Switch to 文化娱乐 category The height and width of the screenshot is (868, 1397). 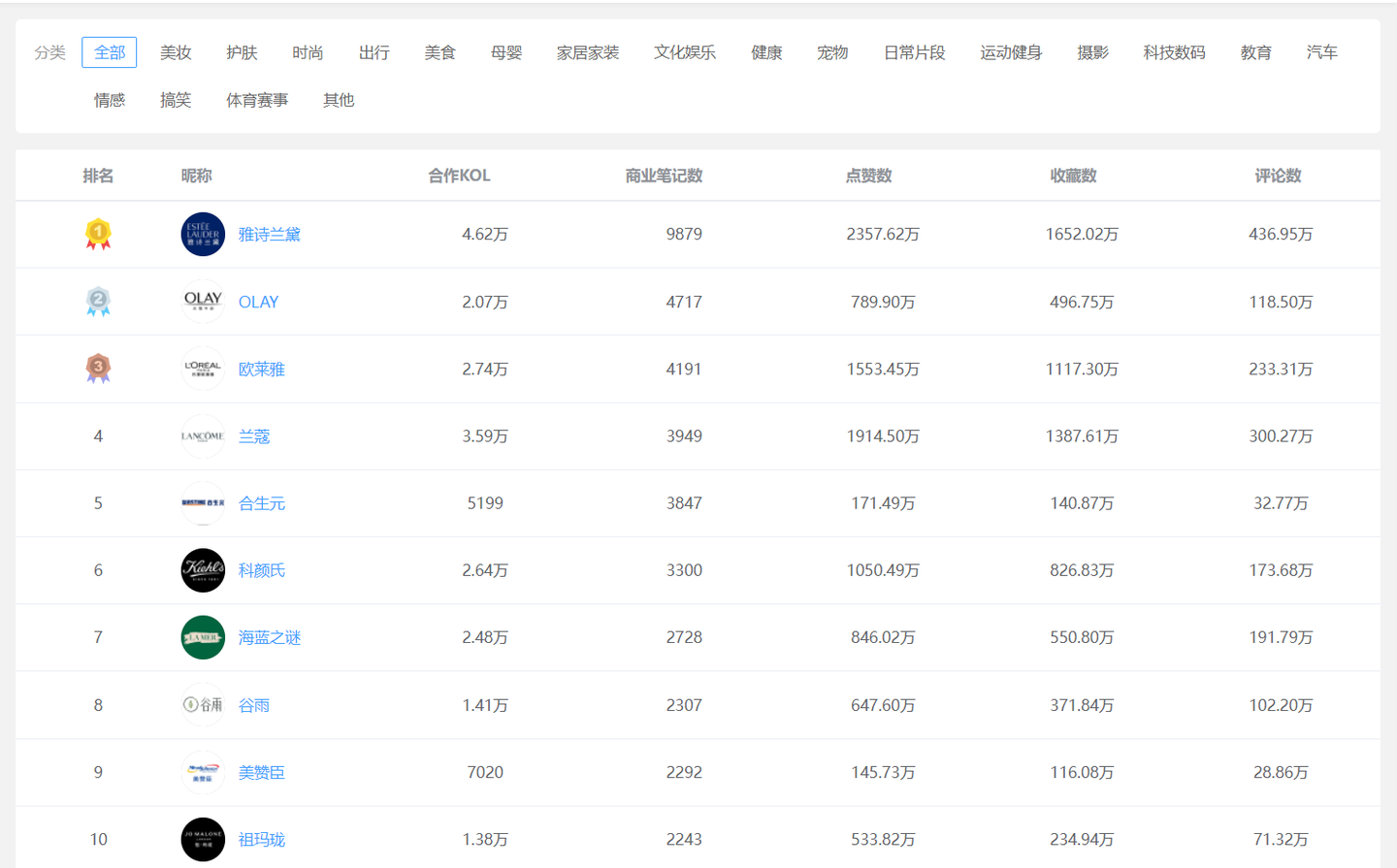tap(685, 52)
